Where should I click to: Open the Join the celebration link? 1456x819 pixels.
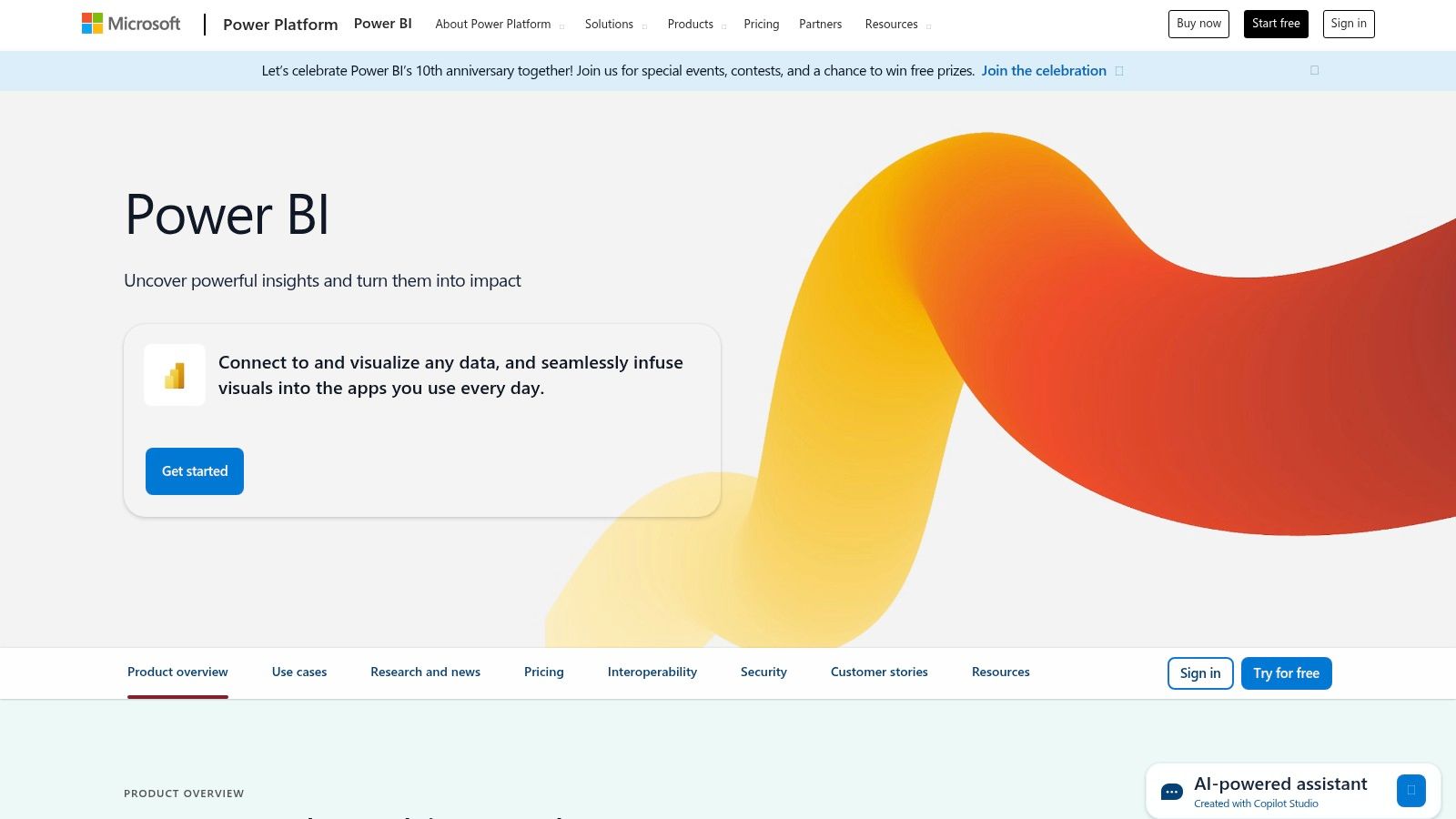pos(1044,70)
